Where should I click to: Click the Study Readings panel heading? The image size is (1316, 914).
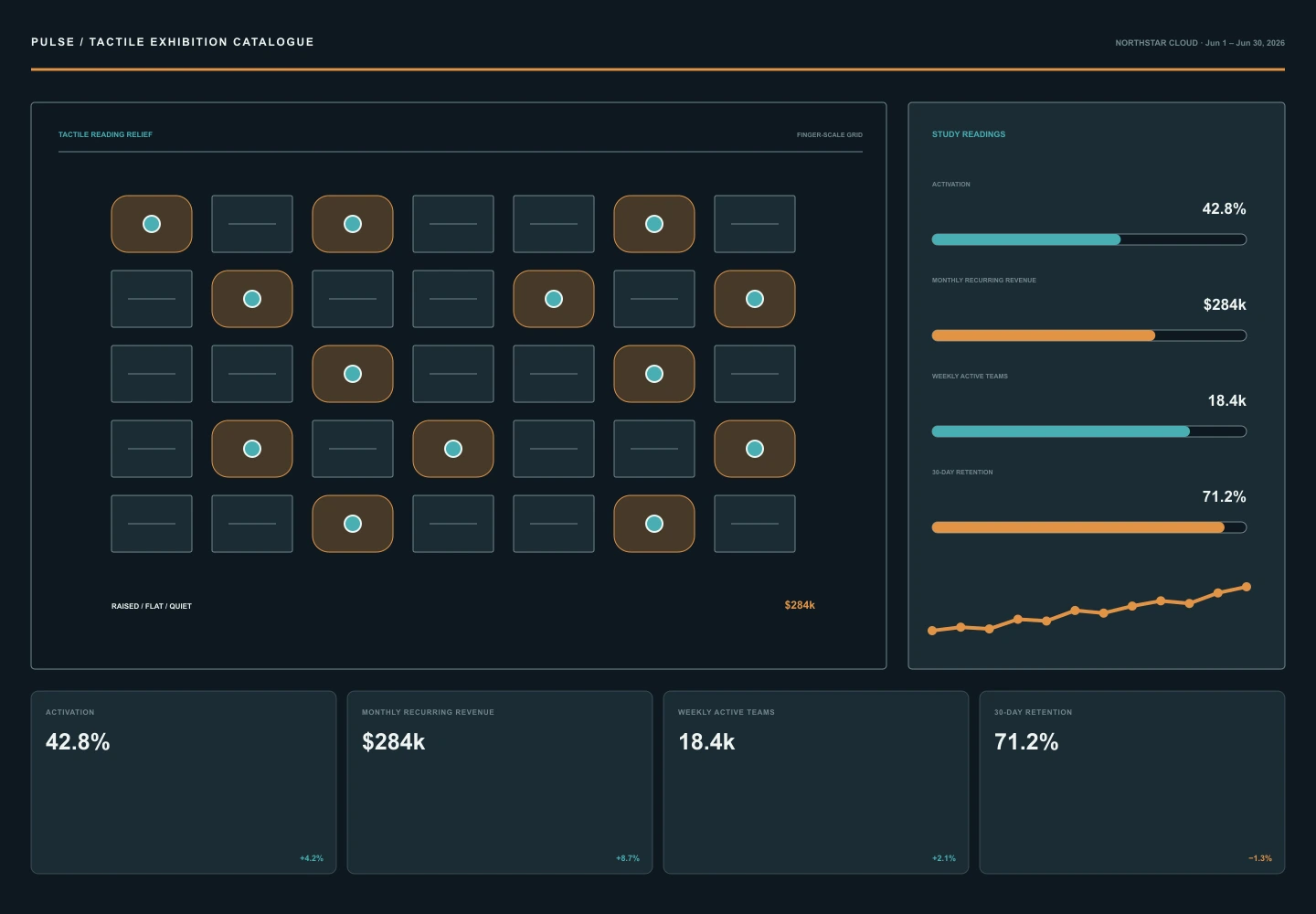pos(969,134)
